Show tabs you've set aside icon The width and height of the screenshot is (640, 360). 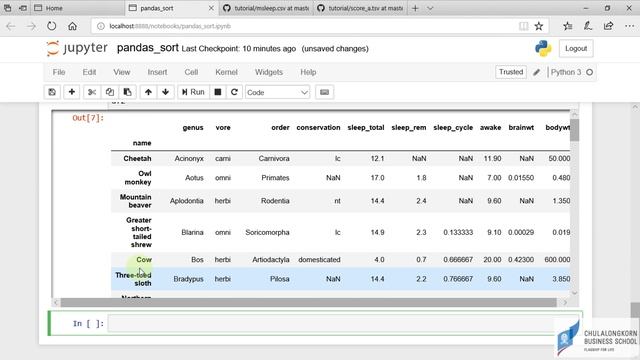[x=8, y=8]
